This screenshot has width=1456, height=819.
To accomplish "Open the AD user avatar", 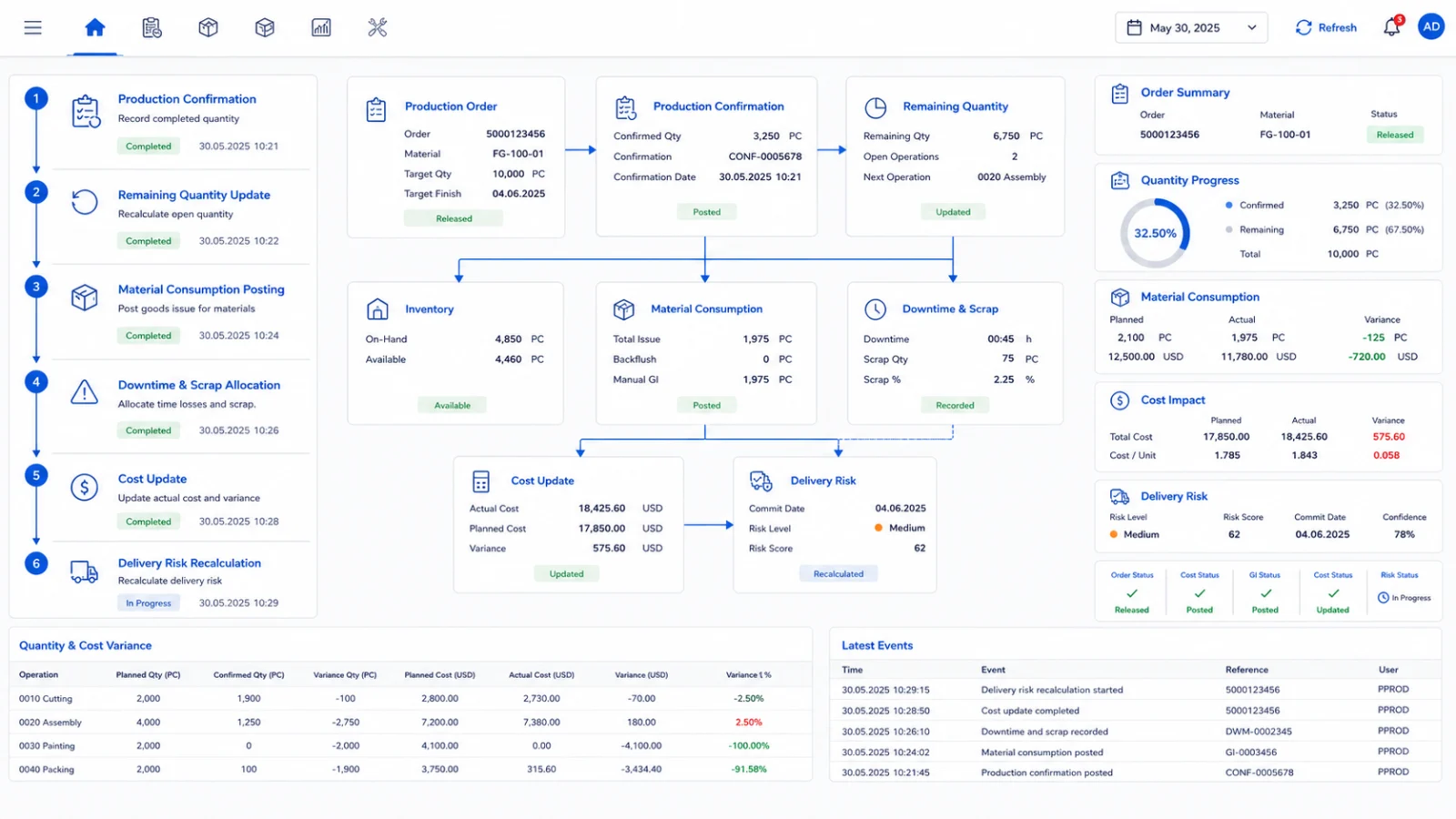I will [x=1431, y=26].
